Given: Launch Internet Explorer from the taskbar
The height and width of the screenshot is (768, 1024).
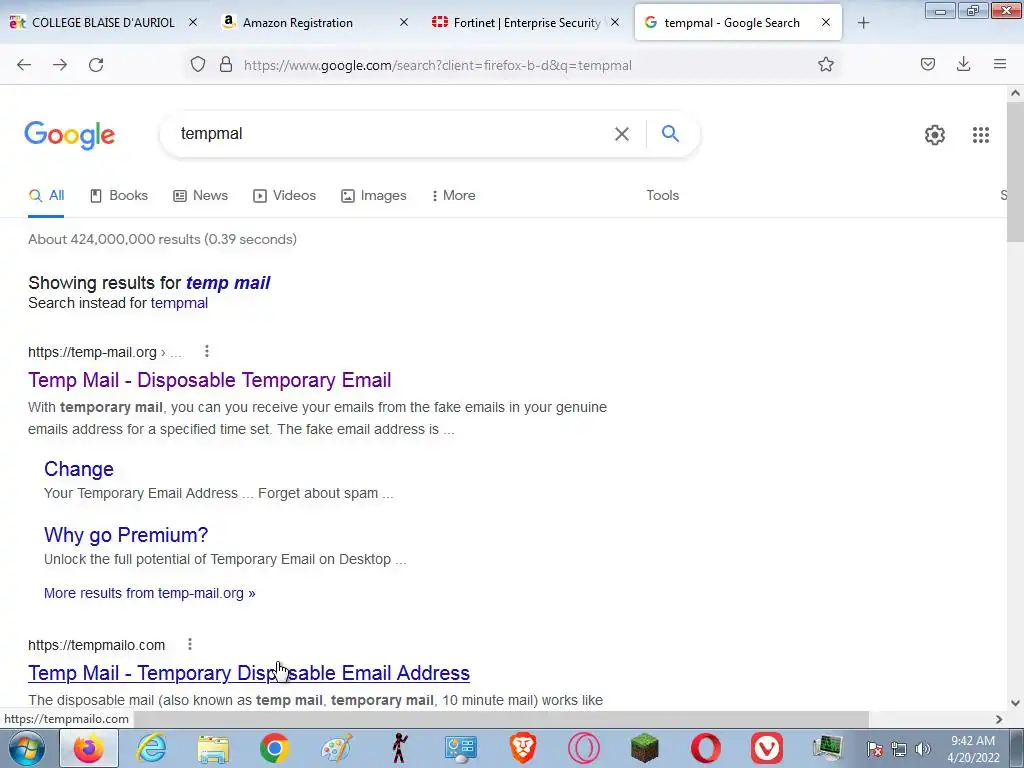Looking at the screenshot, I should [150, 748].
